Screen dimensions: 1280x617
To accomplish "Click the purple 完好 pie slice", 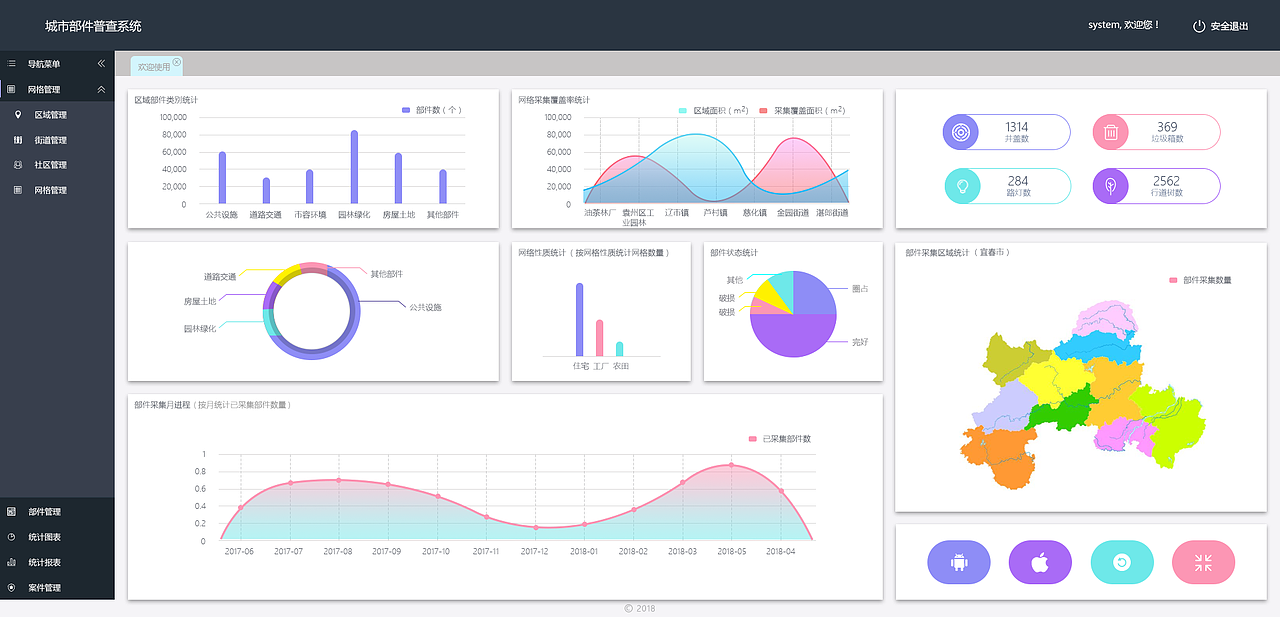I will point(793,337).
